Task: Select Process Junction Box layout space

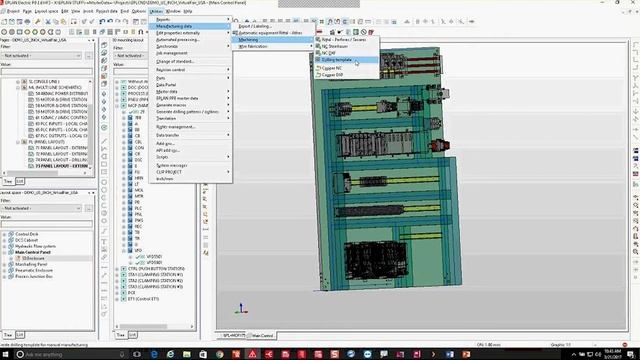Action: (x=33, y=277)
